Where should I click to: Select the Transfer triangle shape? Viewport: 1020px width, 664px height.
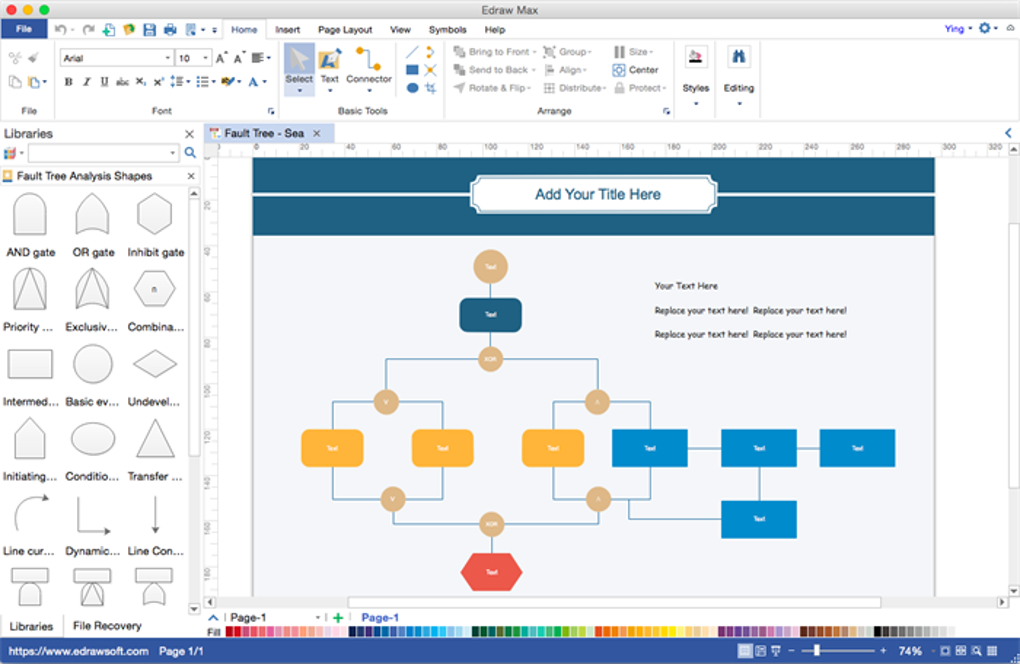pyautogui.click(x=155, y=449)
